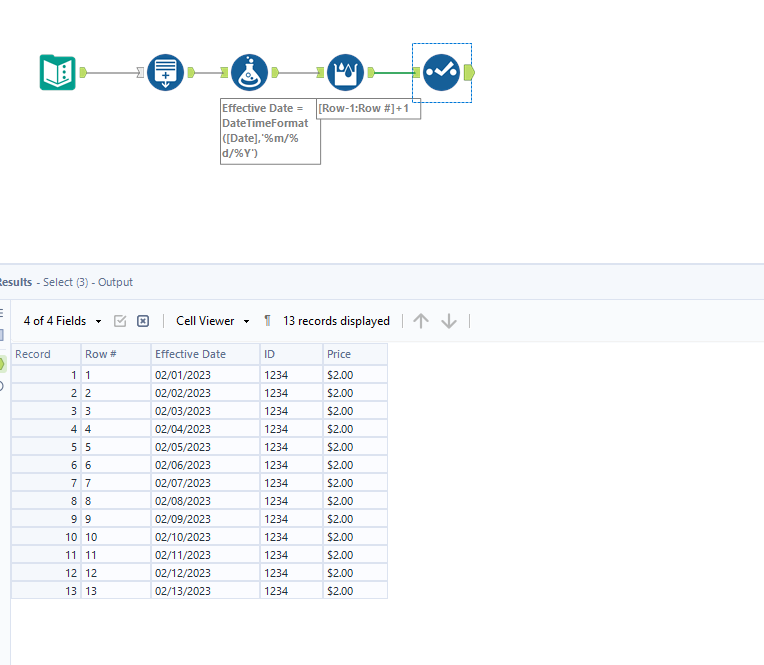Click the show whitespace paragraph icon

[267, 321]
